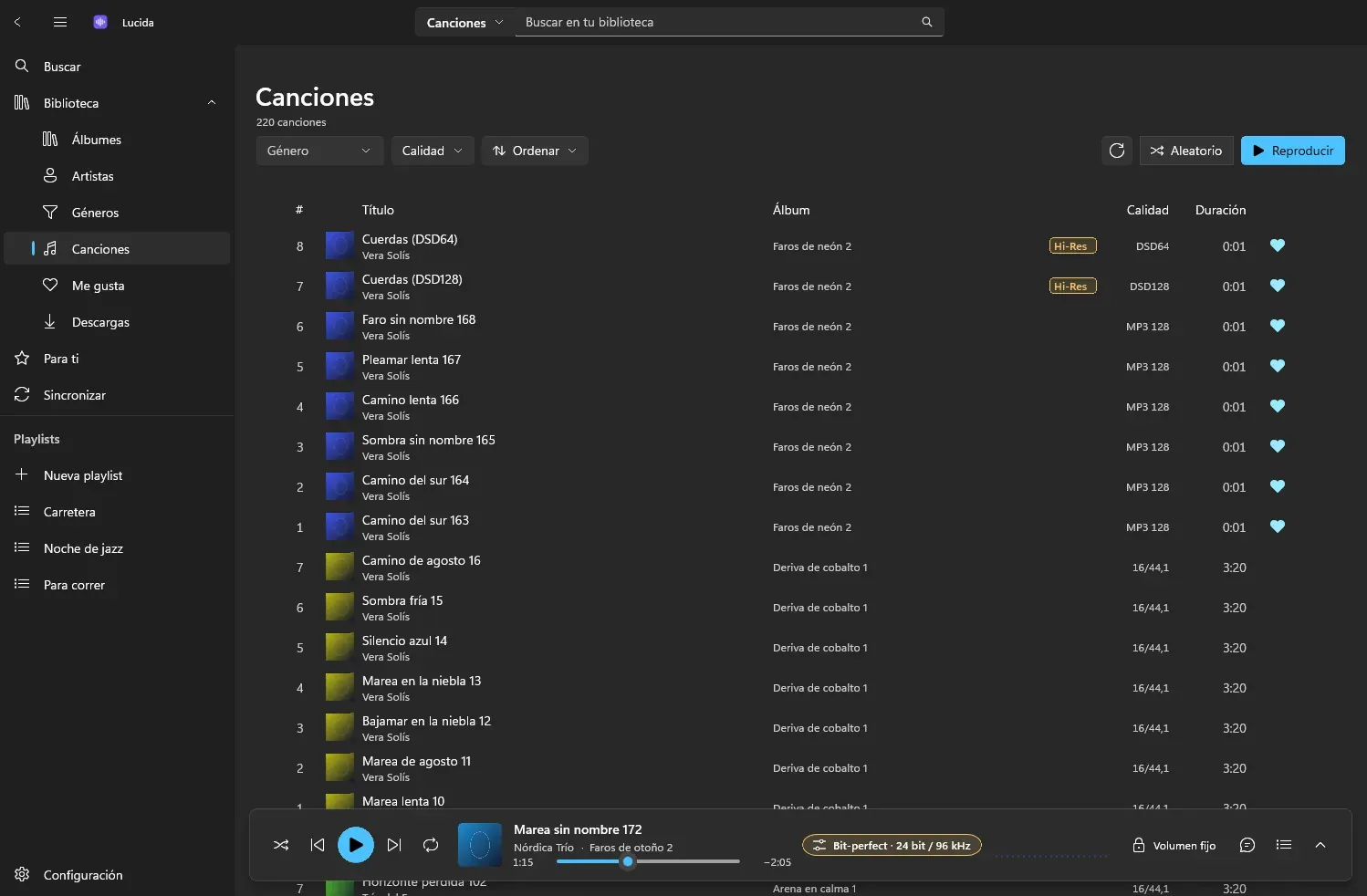Open Descargas in sidebar

pos(117,322)
